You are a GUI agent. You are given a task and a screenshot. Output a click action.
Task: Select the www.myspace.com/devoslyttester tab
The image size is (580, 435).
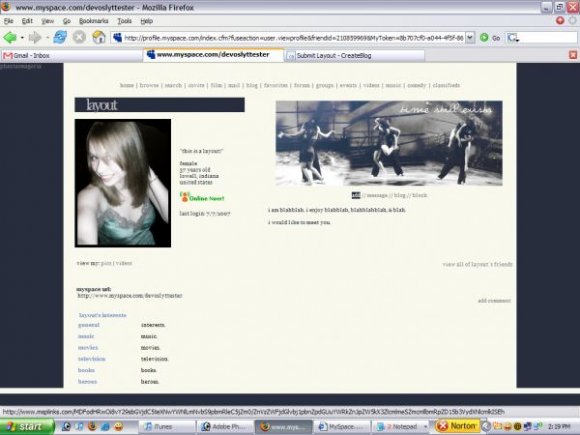point(213,55)
